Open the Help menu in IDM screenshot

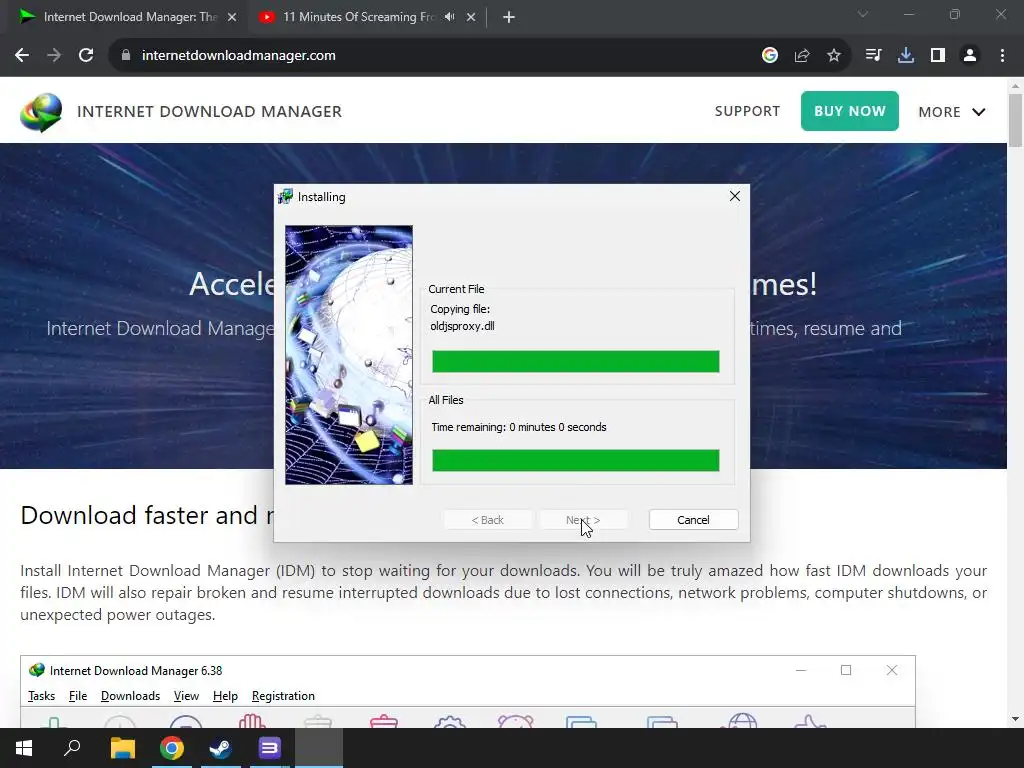[225, 696]
